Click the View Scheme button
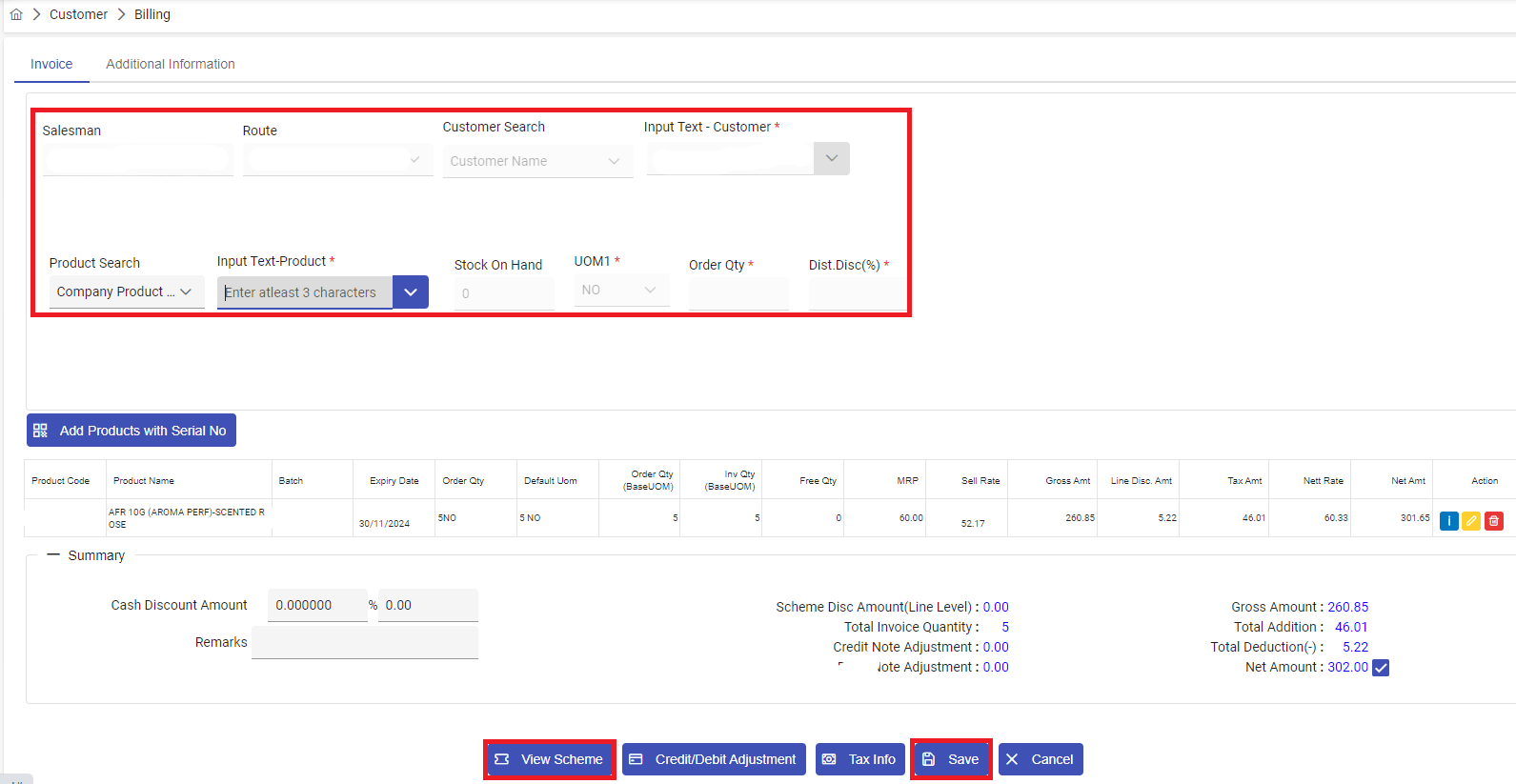The width and height of the screenshot is (1516, 784). click(x=549, y=759)
